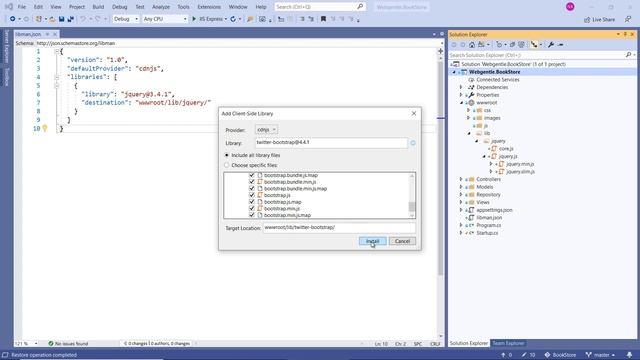Viewport: 640px width, 360px height.
Task: Close the Add Client-Side Library dialog
Action: point(414,113)
